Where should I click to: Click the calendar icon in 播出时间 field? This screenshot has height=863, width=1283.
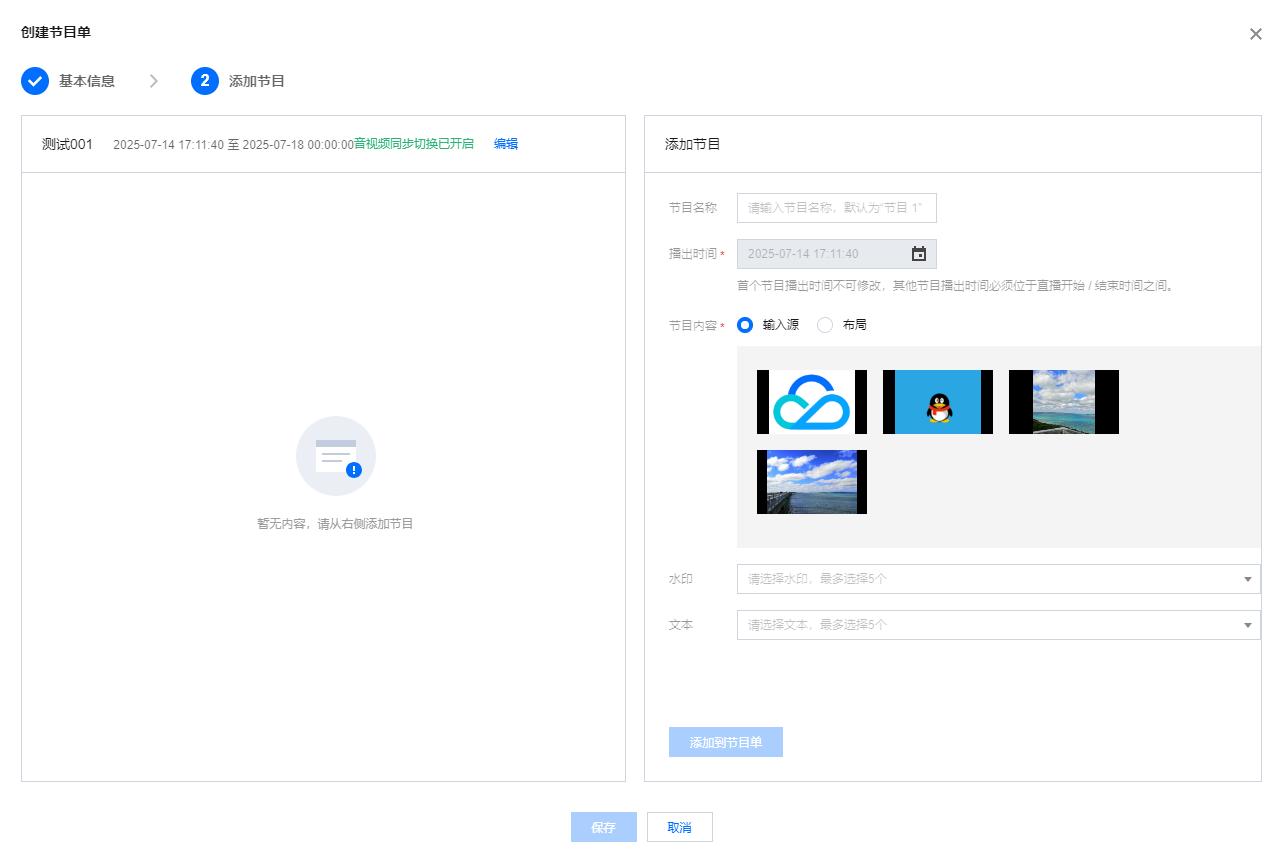pyautogui.click(x=919, y=254)
